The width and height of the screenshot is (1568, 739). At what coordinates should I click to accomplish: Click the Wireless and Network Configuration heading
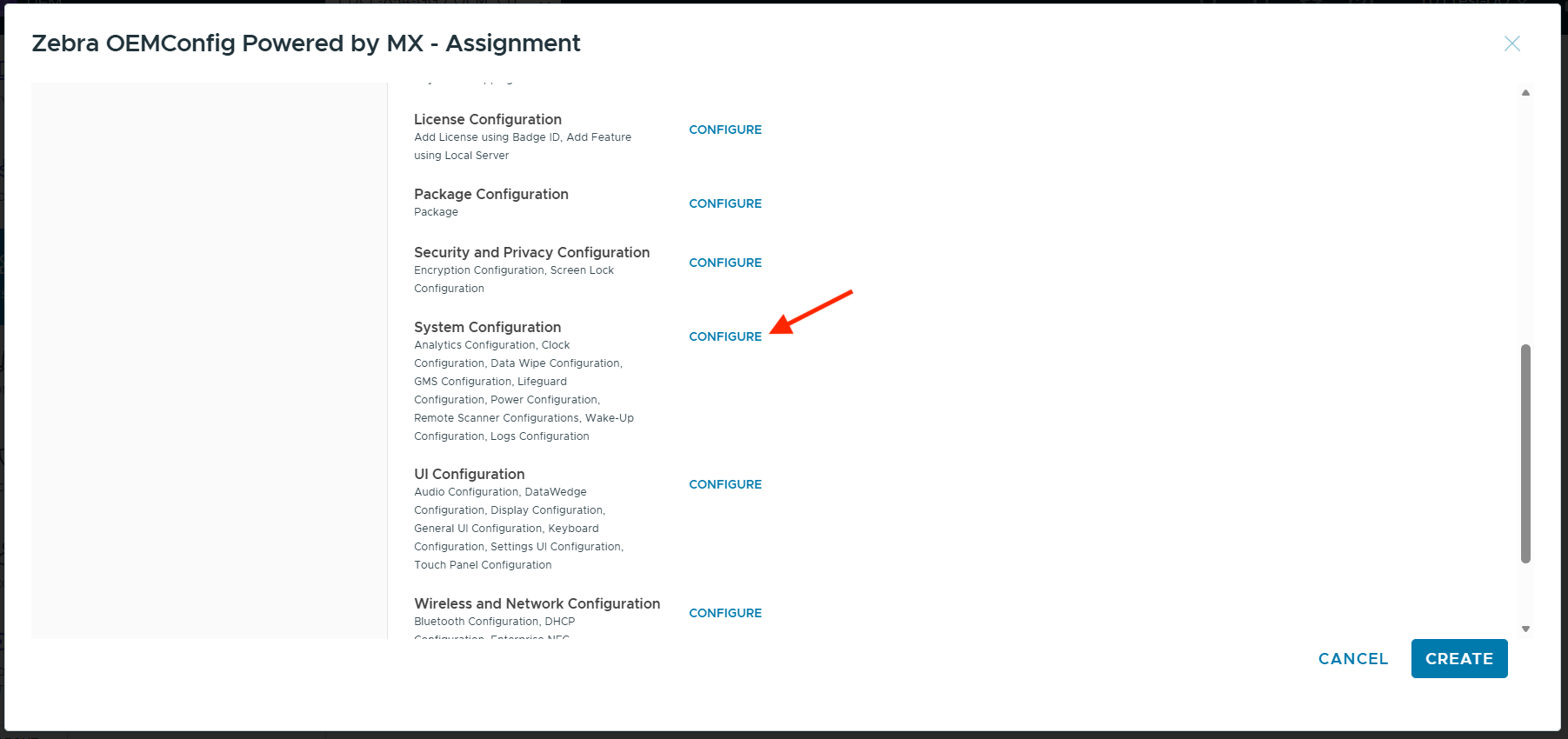(x=537, y=603)
